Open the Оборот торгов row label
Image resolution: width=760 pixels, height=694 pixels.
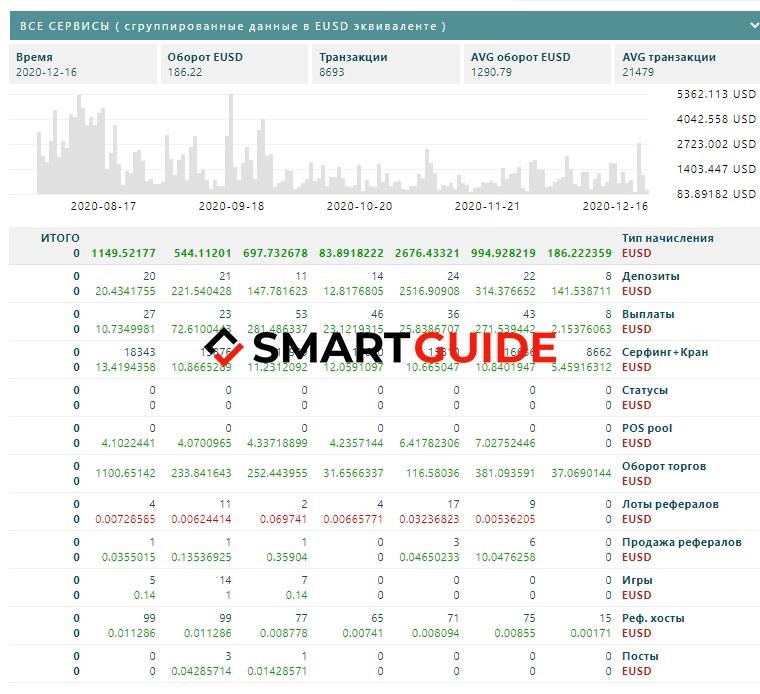pyautogui.click(x=664, y=466)
